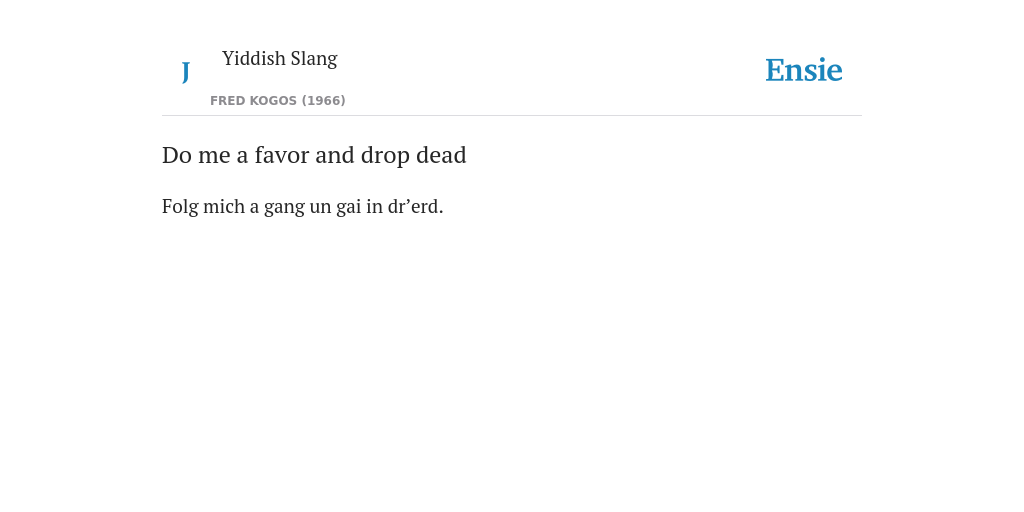The height and width of the screenshot is (512, 1024).
Task: Click the word mich in the definition
Action: coord(224,206)
